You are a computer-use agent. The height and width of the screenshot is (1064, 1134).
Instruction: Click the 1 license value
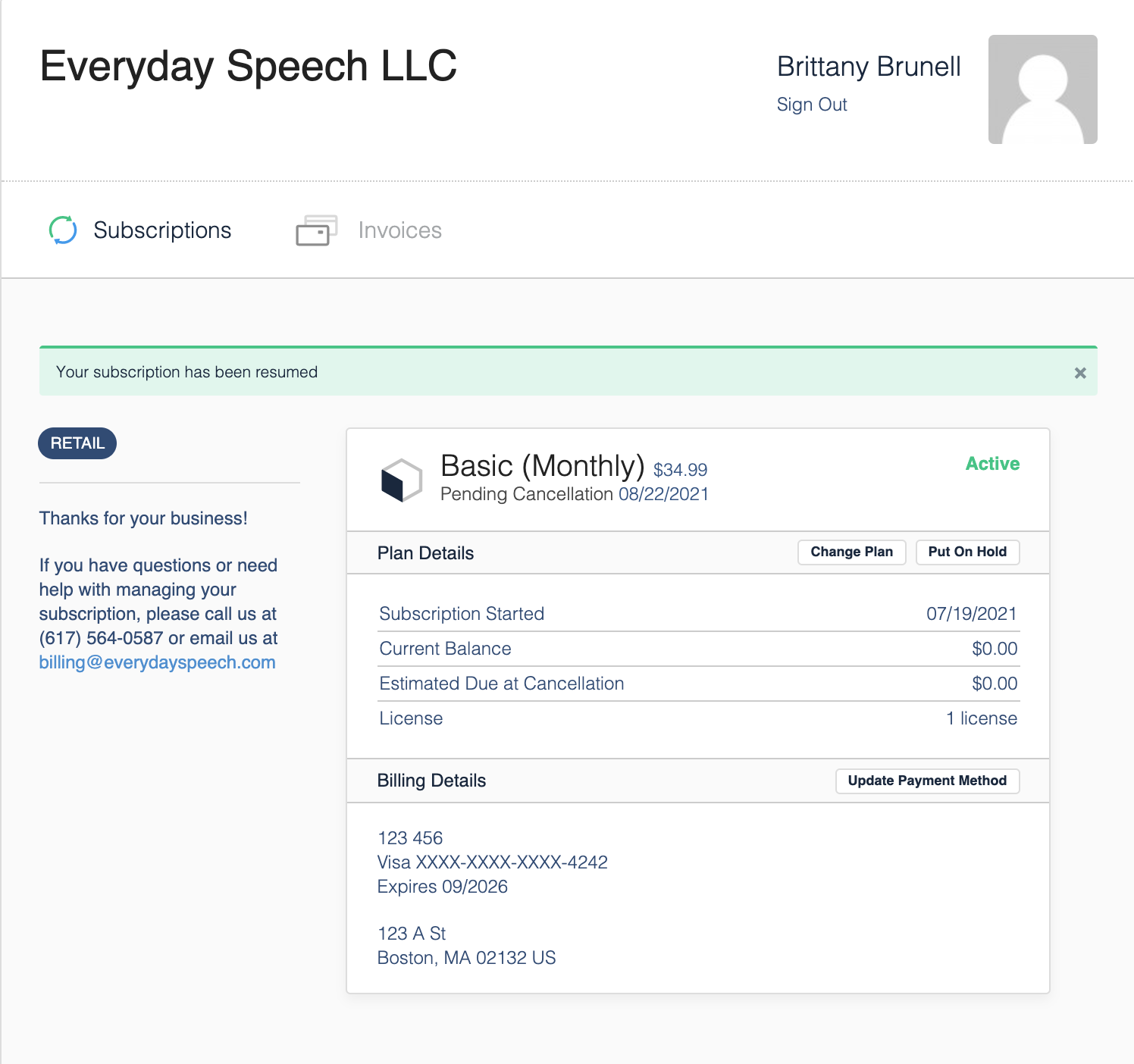point(982,718)
